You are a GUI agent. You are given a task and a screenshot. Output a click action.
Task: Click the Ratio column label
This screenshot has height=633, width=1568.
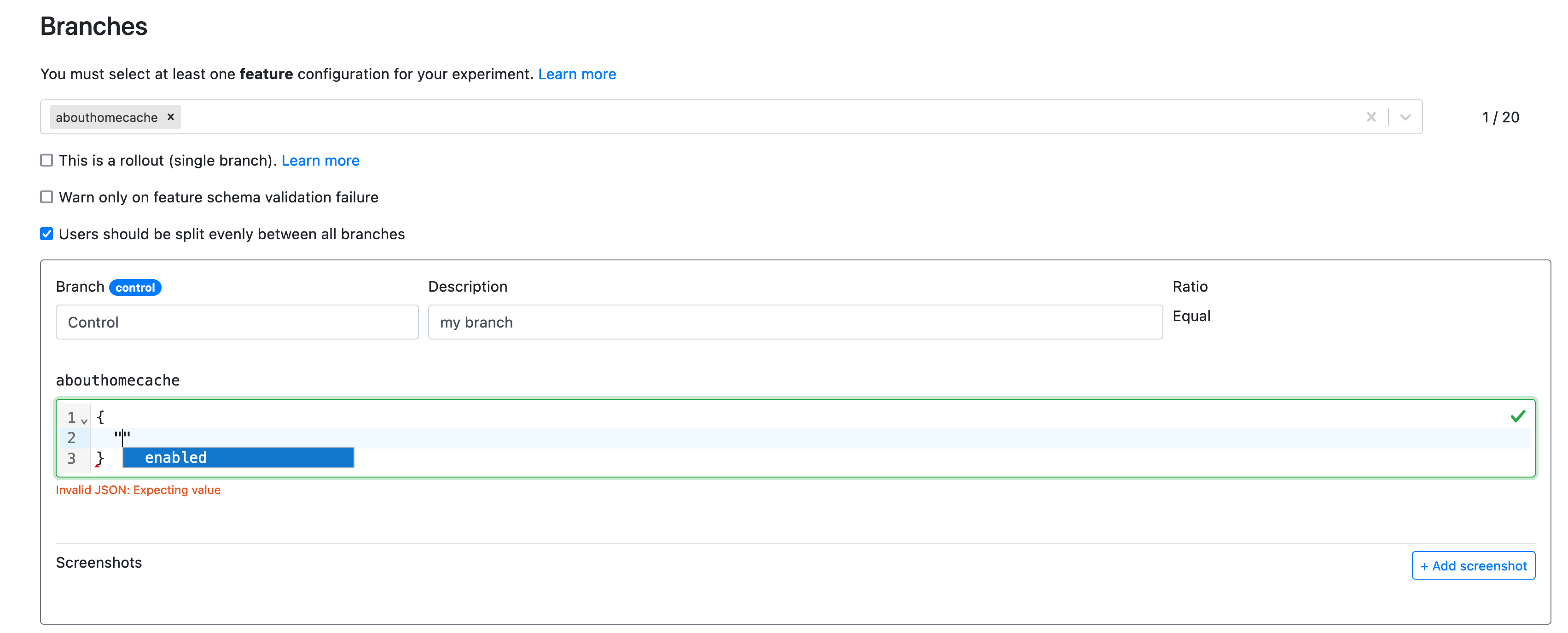(x=1190, y=287)
